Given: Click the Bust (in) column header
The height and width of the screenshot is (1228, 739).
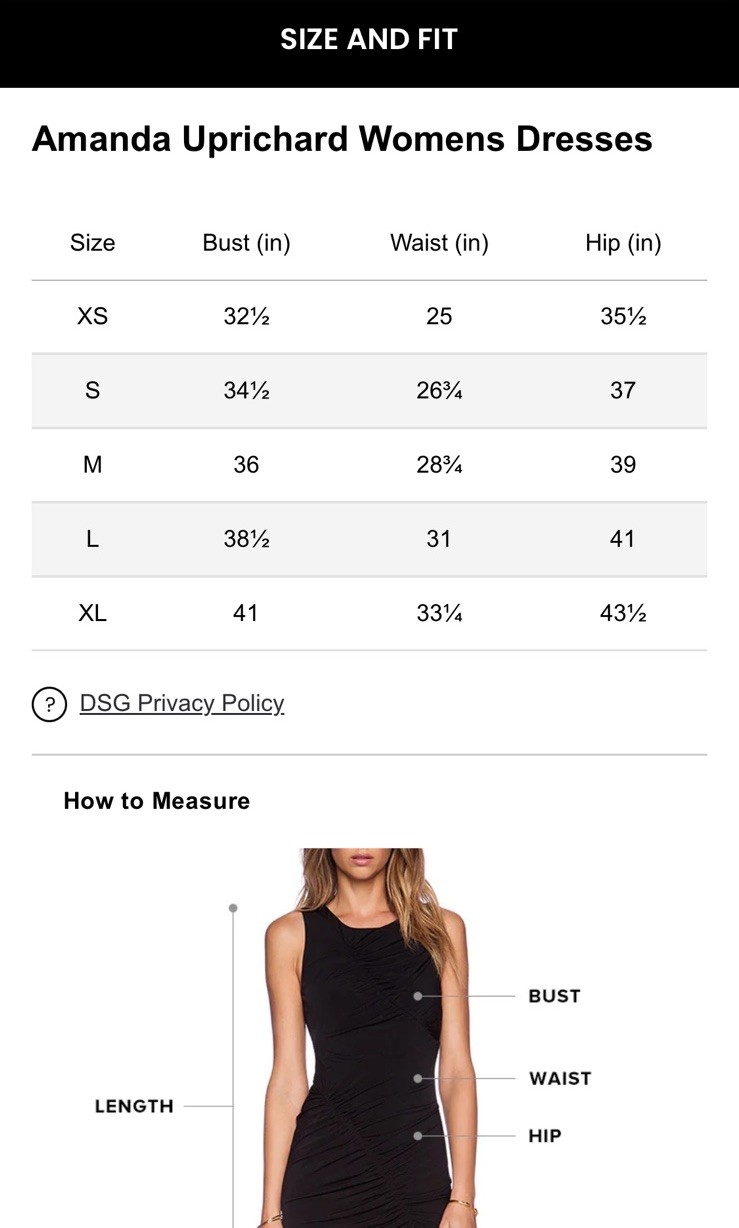Looking at the screenshot, I should tap(246, 243).
